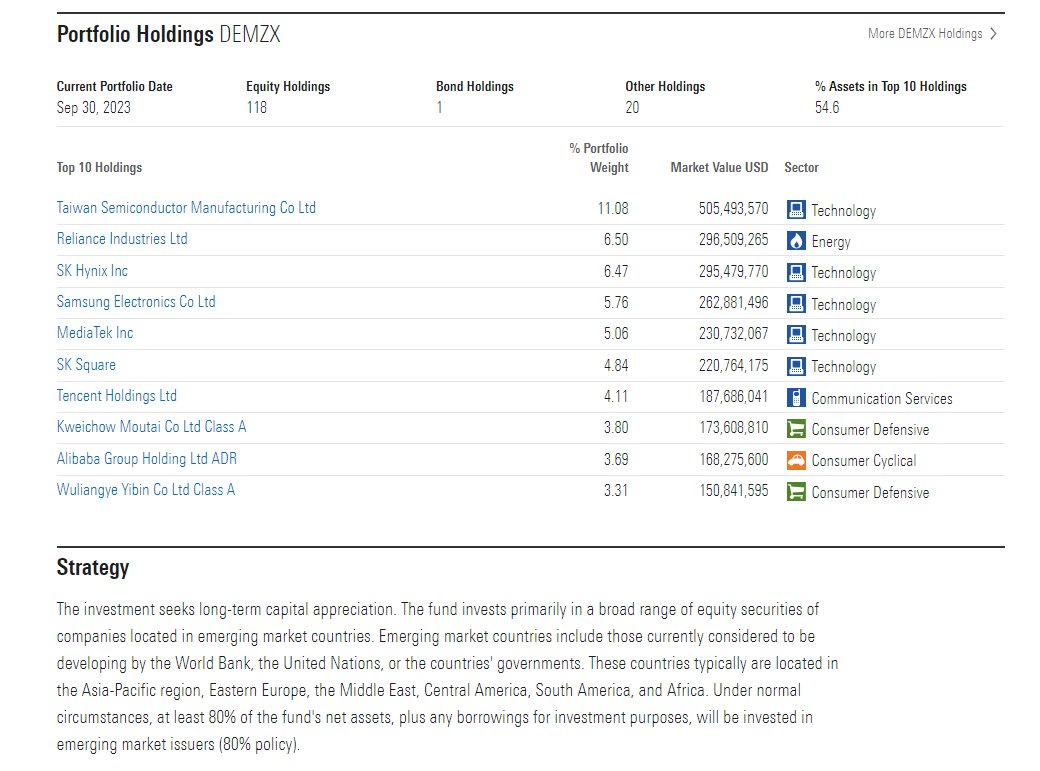
Task: Click Energy sector label
Action: [x=830, y=242]
